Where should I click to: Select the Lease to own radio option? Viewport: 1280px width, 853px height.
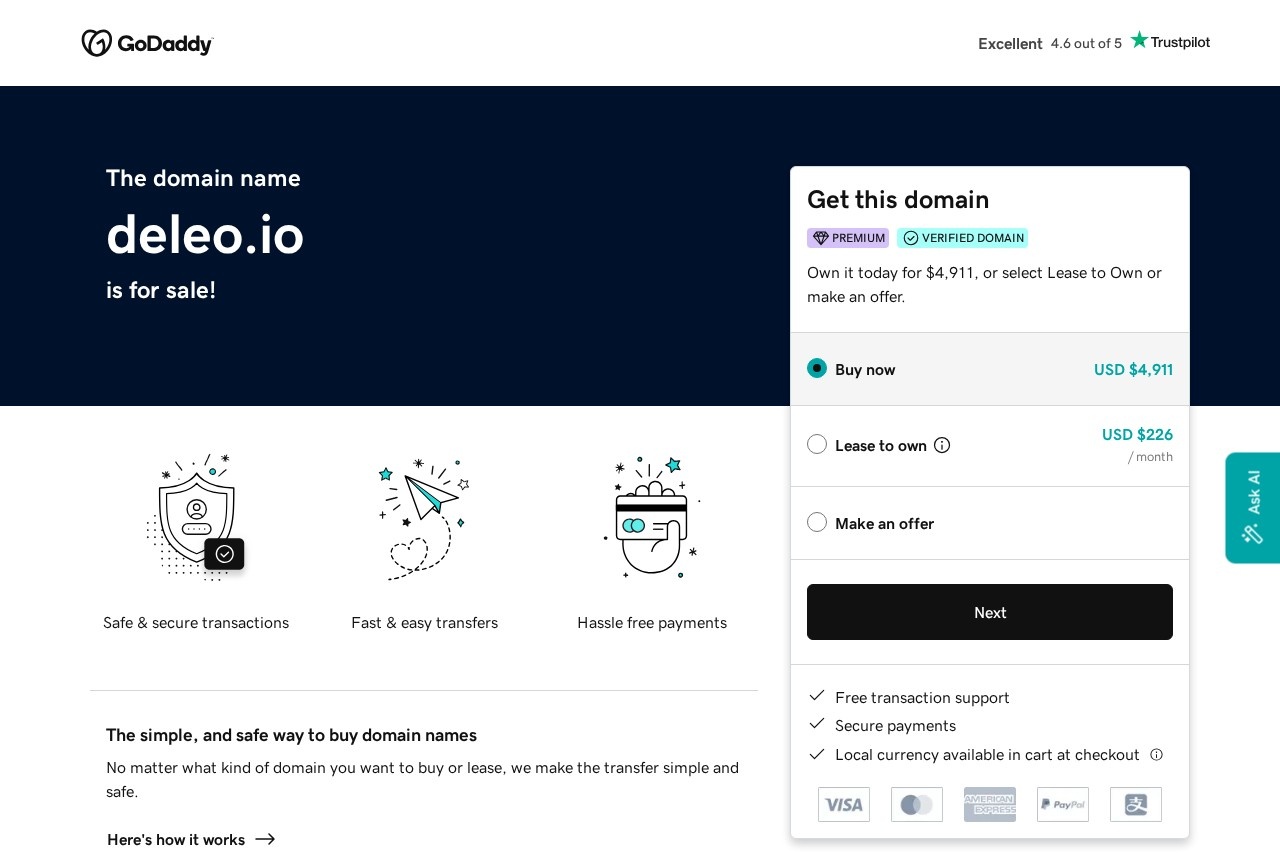click(817, 444)
